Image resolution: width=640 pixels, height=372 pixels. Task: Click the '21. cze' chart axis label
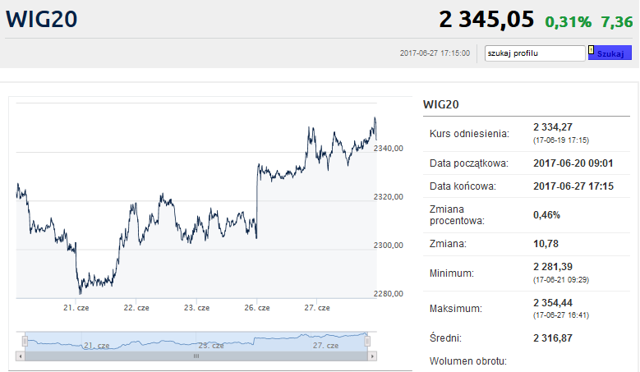tap(76, 308)
